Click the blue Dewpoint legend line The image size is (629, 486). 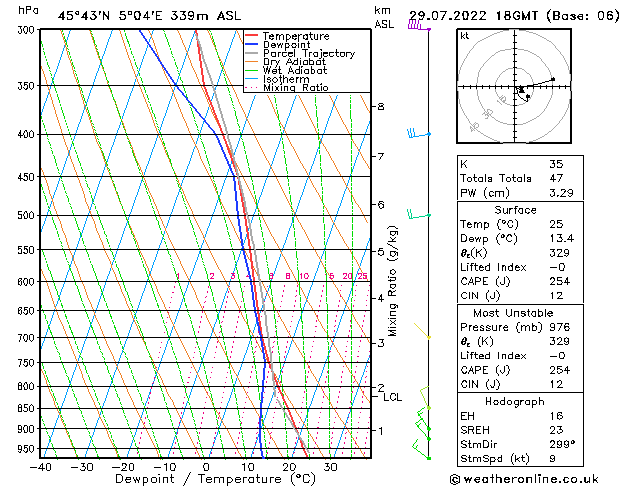click(251, 45)
